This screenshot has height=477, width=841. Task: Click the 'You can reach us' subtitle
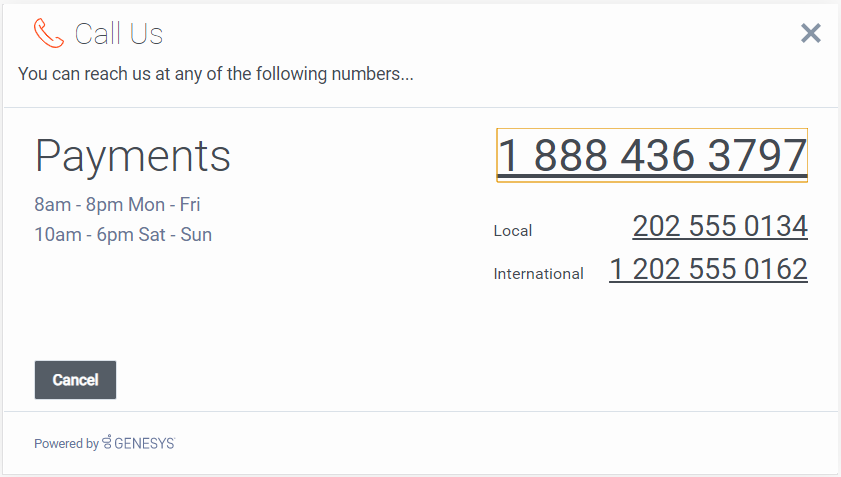coord(216,74)
